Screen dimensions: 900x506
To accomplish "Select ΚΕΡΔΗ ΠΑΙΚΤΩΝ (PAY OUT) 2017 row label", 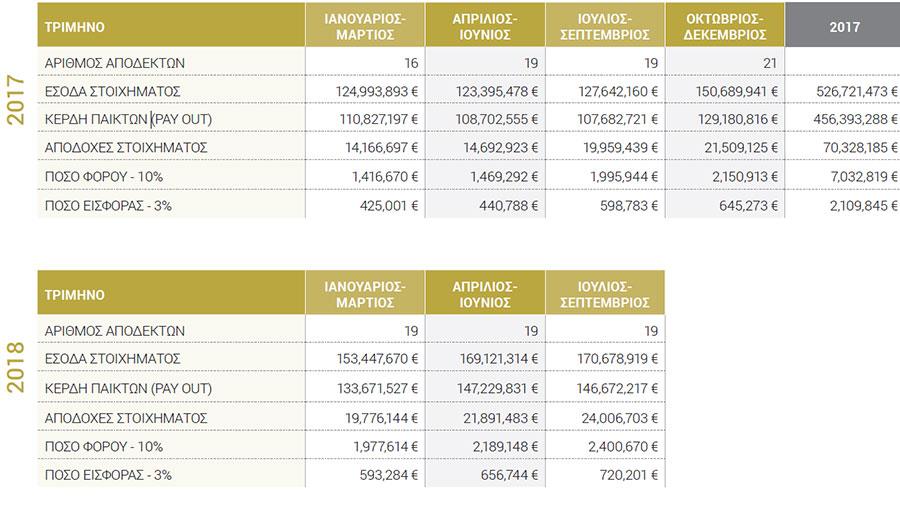I will pos(128,119).
